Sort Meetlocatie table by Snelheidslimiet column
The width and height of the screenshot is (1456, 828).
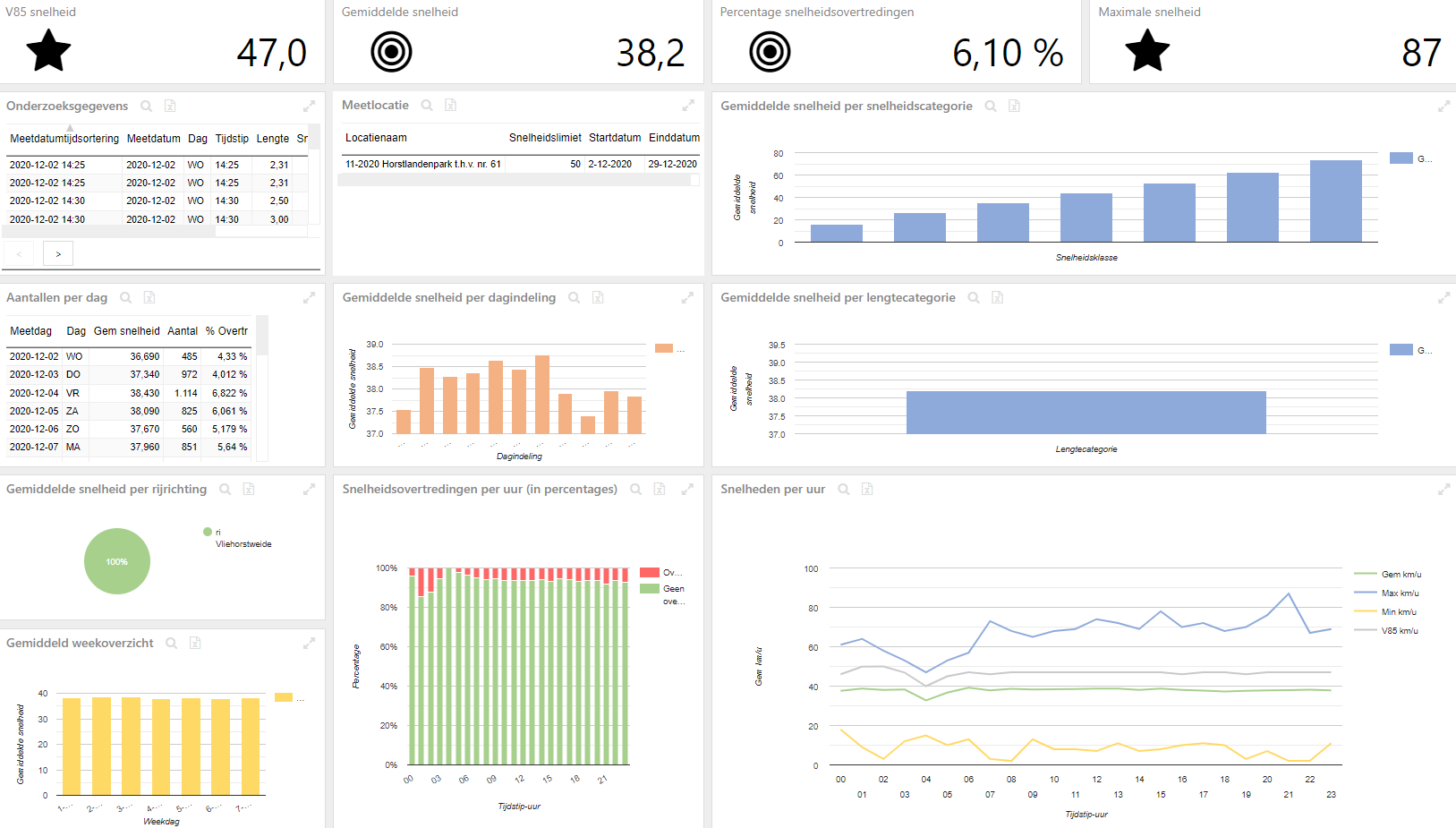[x=545, y=138]
